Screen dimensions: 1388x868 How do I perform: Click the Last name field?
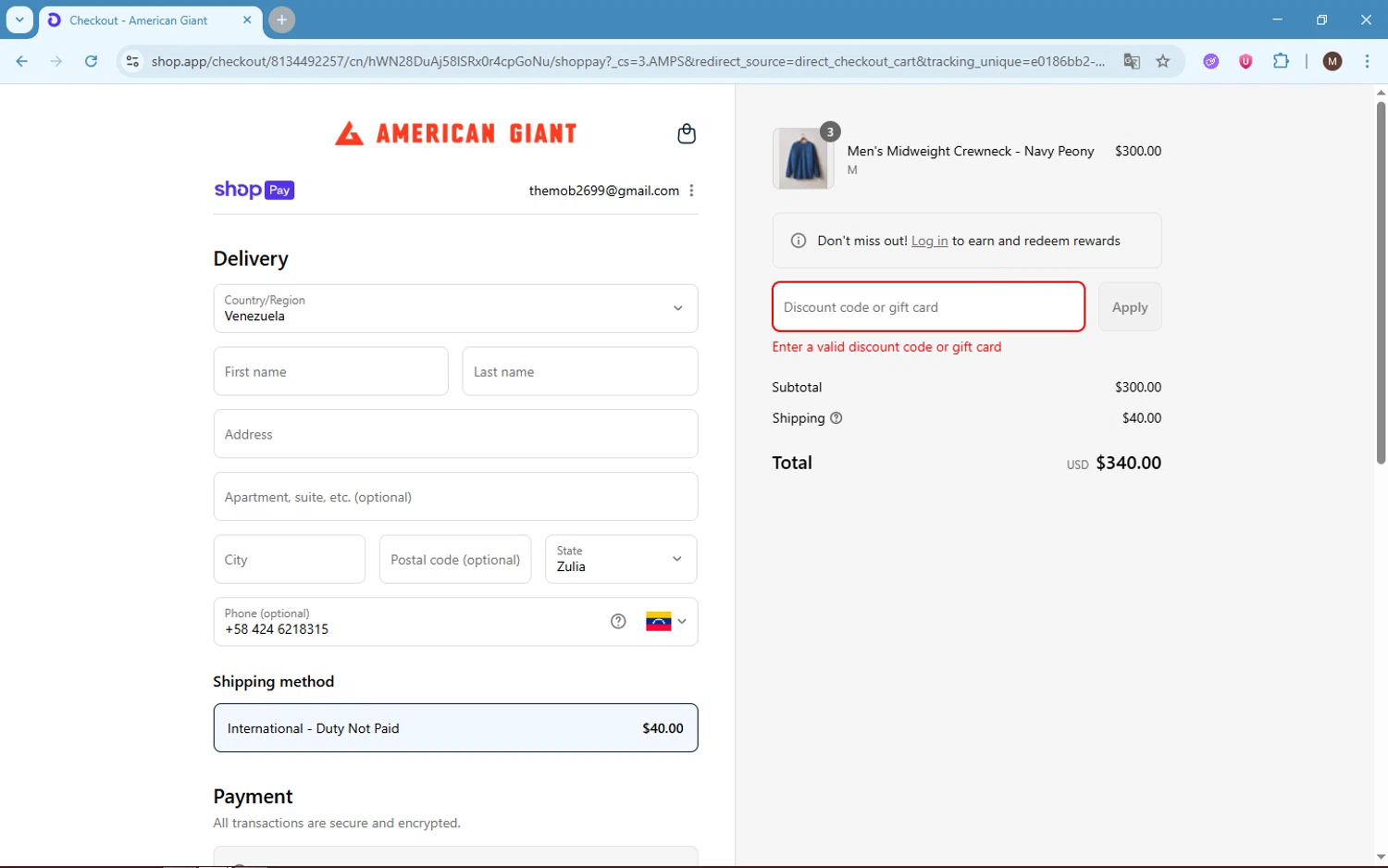pos(580,371)
